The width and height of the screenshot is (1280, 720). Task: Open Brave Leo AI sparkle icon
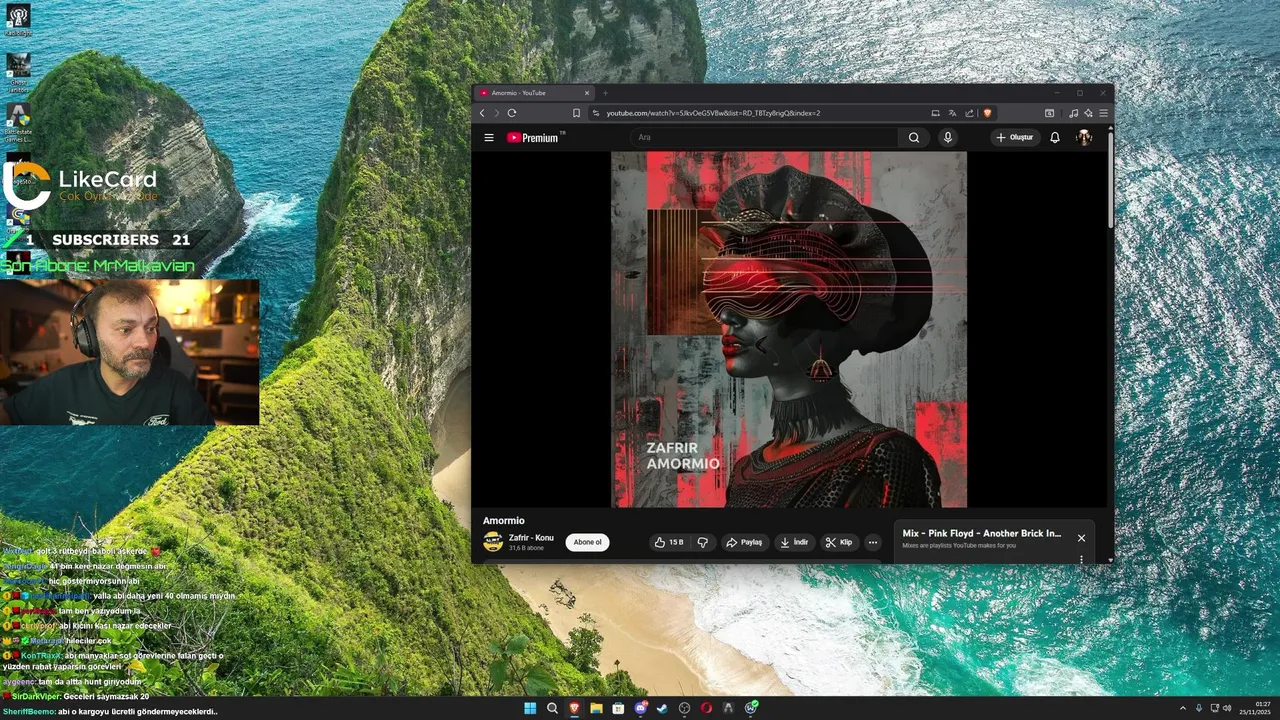point(1088,113)
